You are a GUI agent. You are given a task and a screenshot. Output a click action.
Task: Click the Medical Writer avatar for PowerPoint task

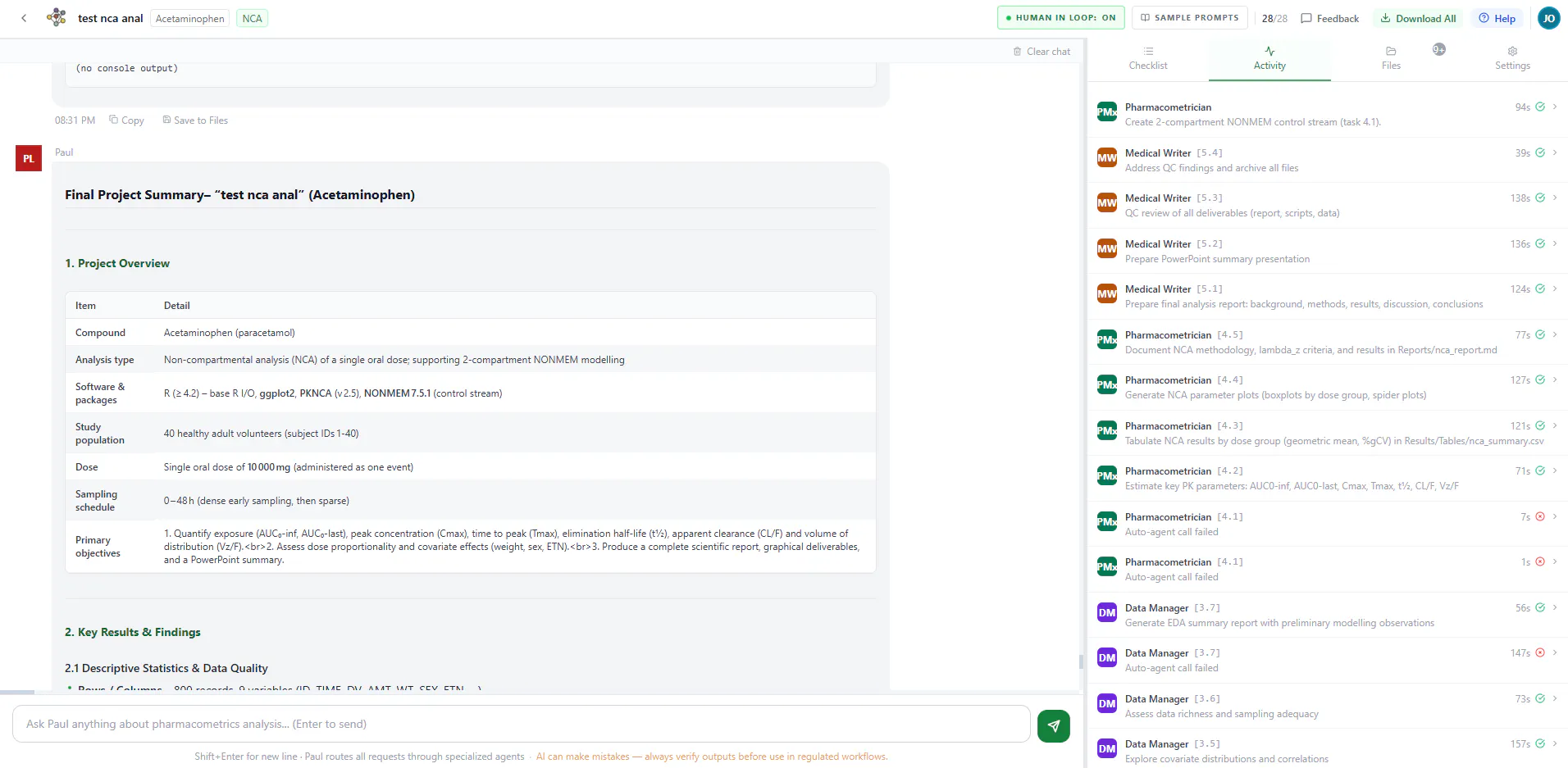coord(1107,248)
